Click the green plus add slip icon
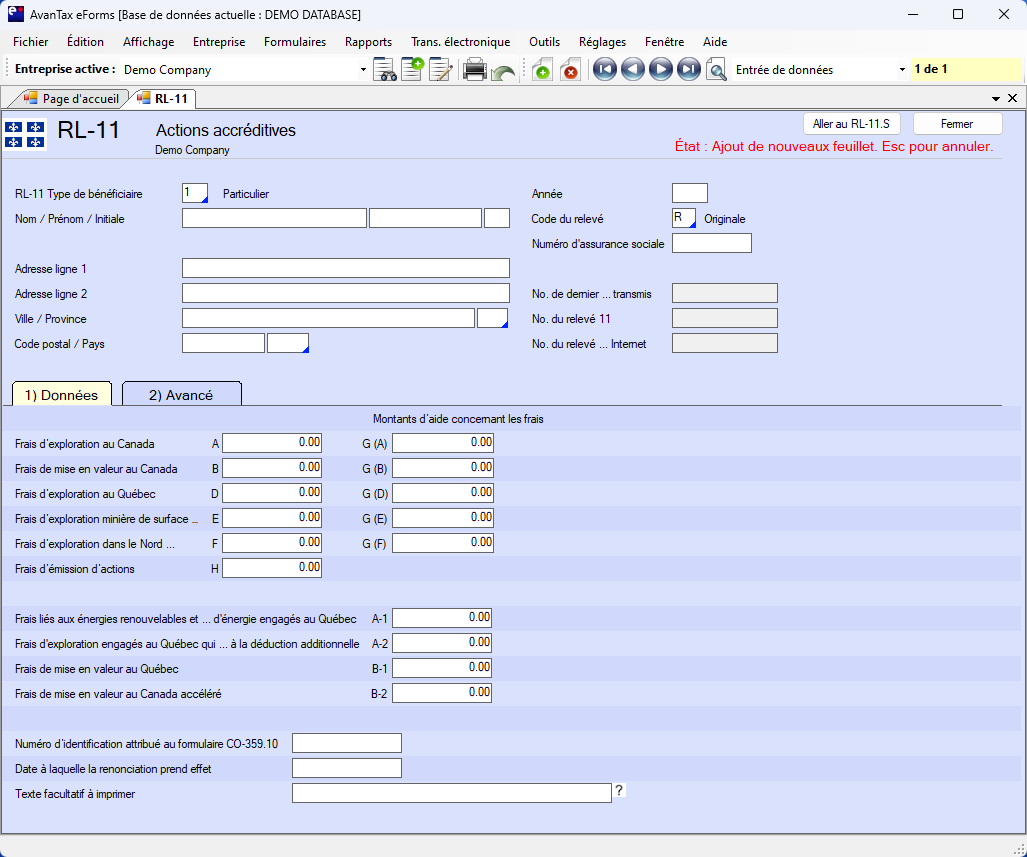 coord(541,70)
